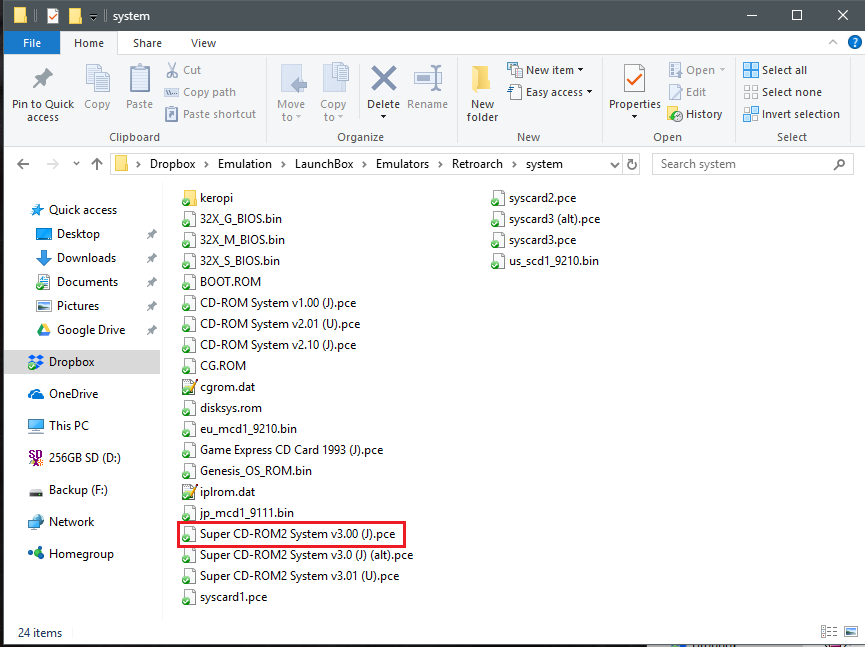Expand the address bar history dropdown
This screenshot has height=647, width=865.
pyautogui.click(x=615, y=164)
